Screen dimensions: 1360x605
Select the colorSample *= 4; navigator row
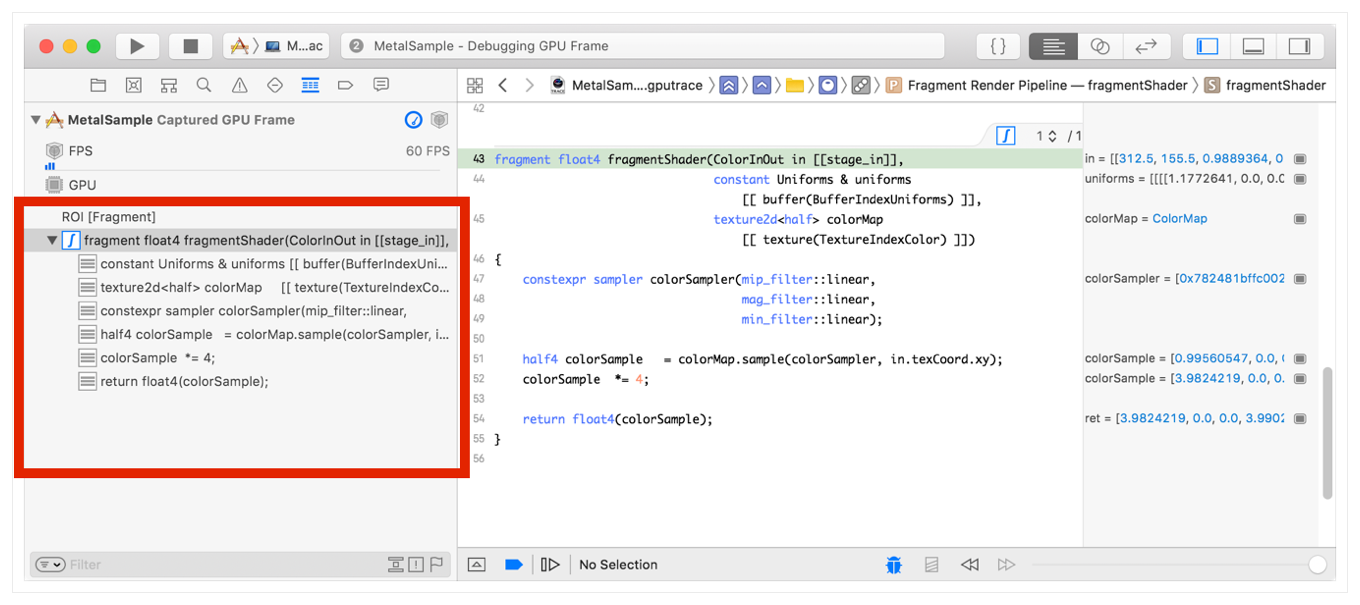click(x=241, y=358)
